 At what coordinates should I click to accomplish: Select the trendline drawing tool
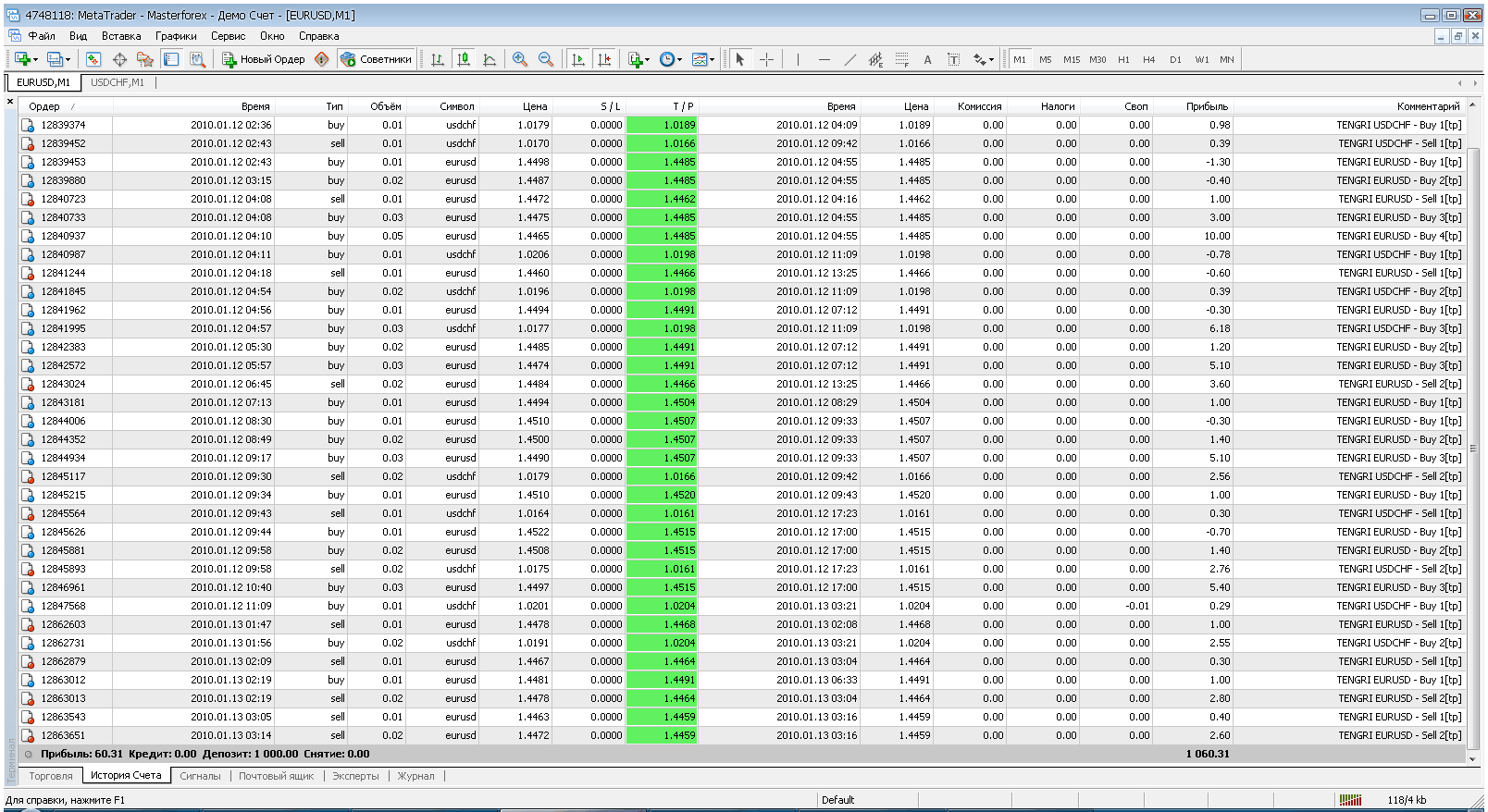(x=849, y=59)
